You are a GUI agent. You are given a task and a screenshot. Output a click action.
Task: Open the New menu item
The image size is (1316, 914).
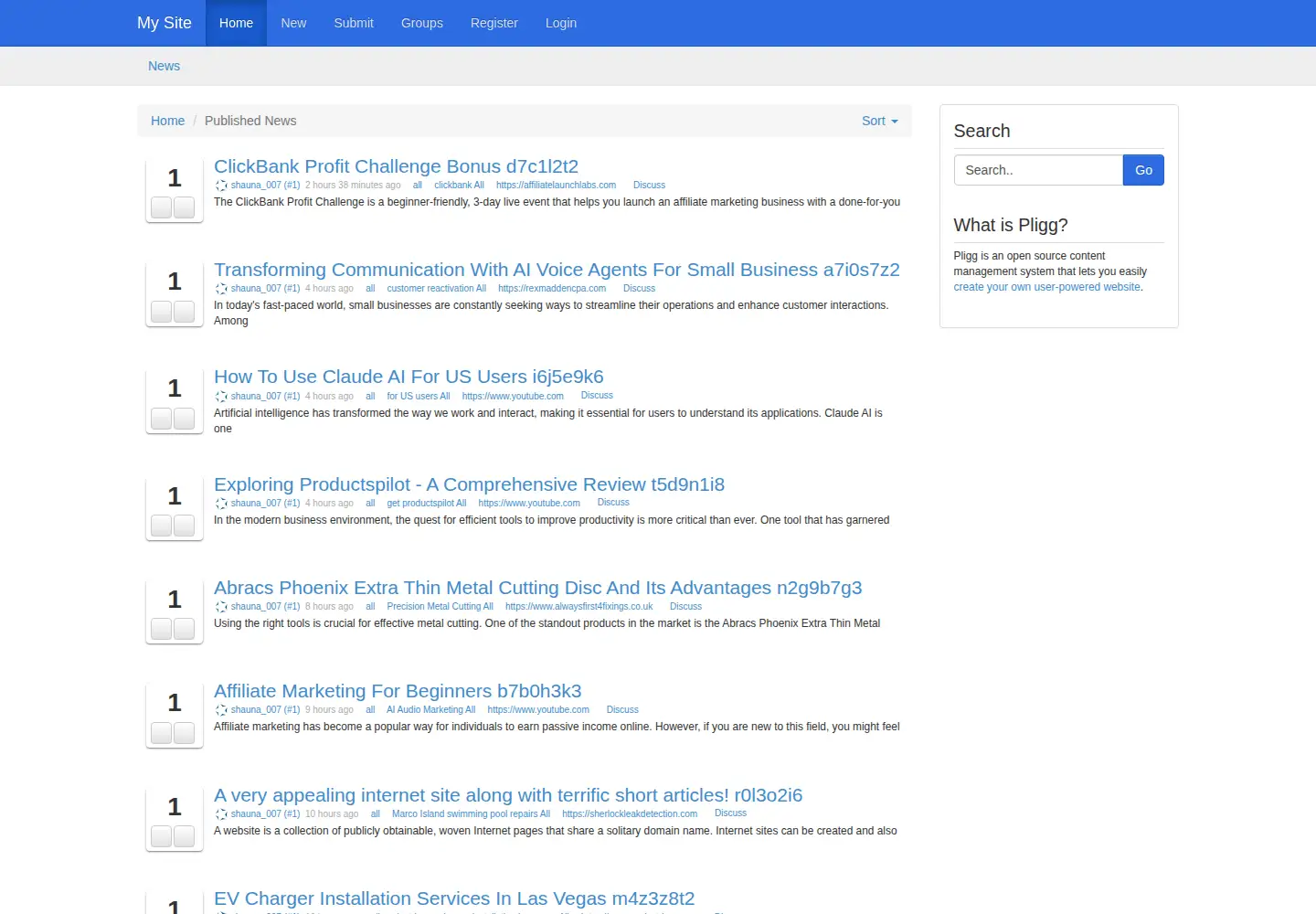point(293,23)
